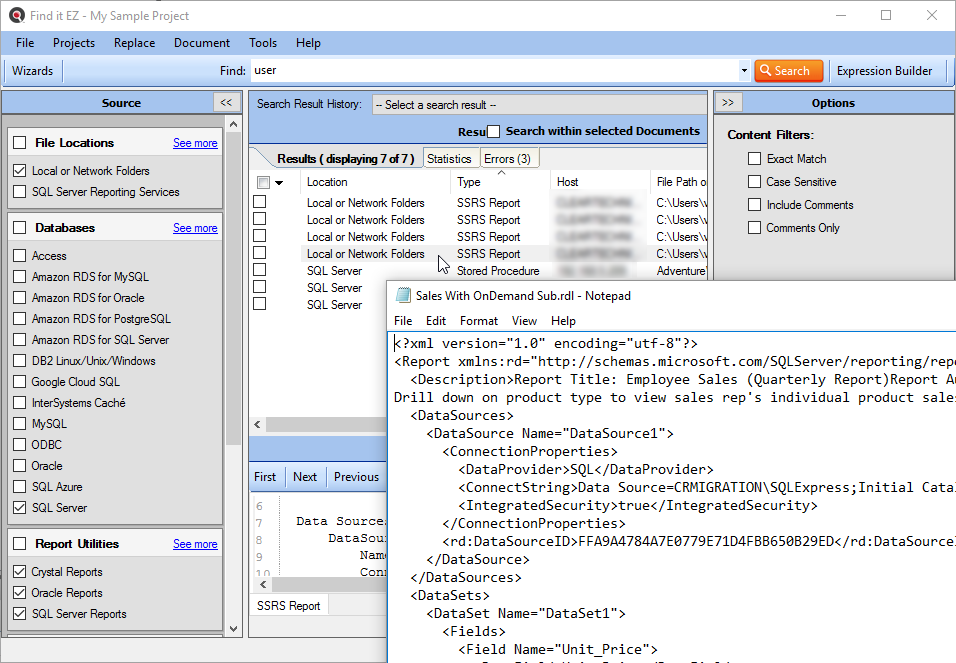Open See more link for Databases
Screen dimensions: 956x663
[x=195, y=228]
